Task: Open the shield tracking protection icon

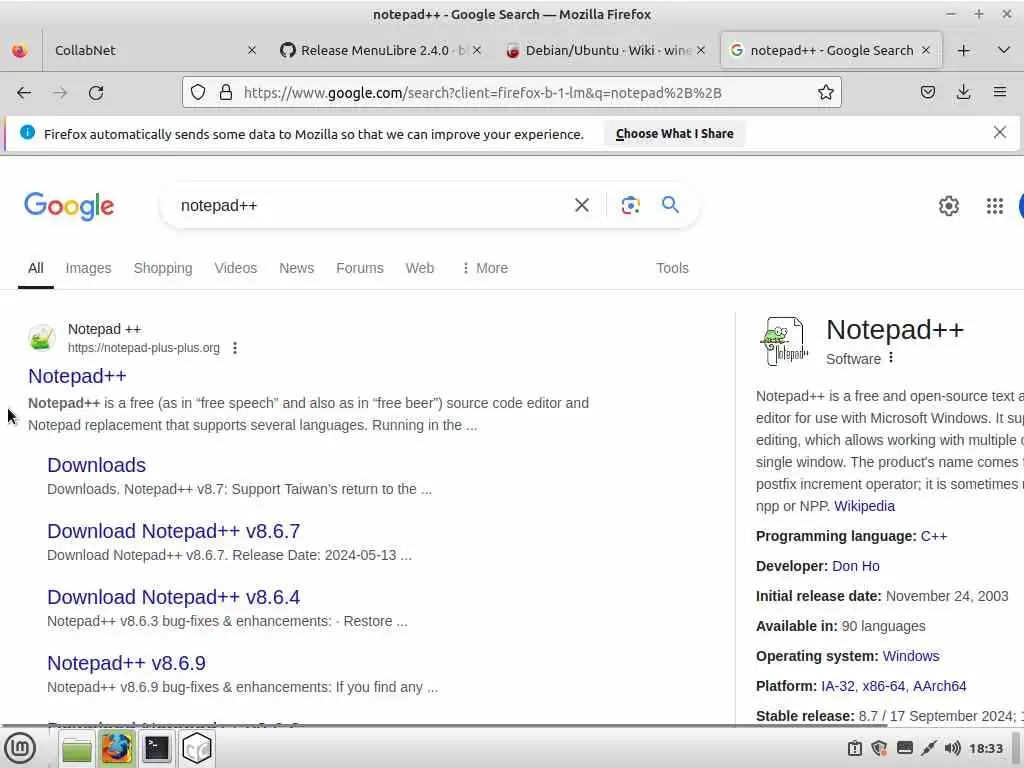Action: (198, 93)
